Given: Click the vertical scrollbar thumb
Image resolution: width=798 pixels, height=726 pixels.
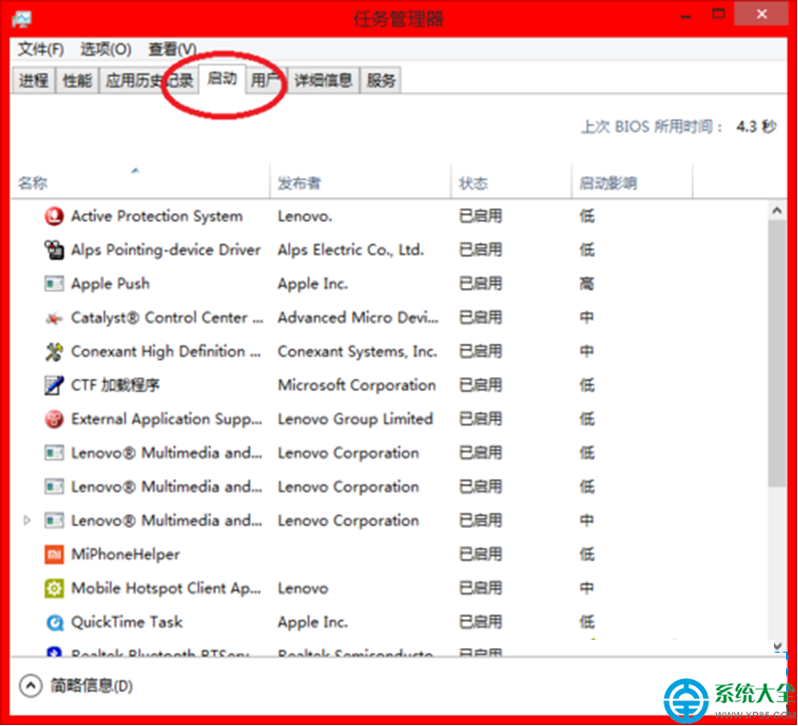Looking at the screenshot, I should [777, 353].
